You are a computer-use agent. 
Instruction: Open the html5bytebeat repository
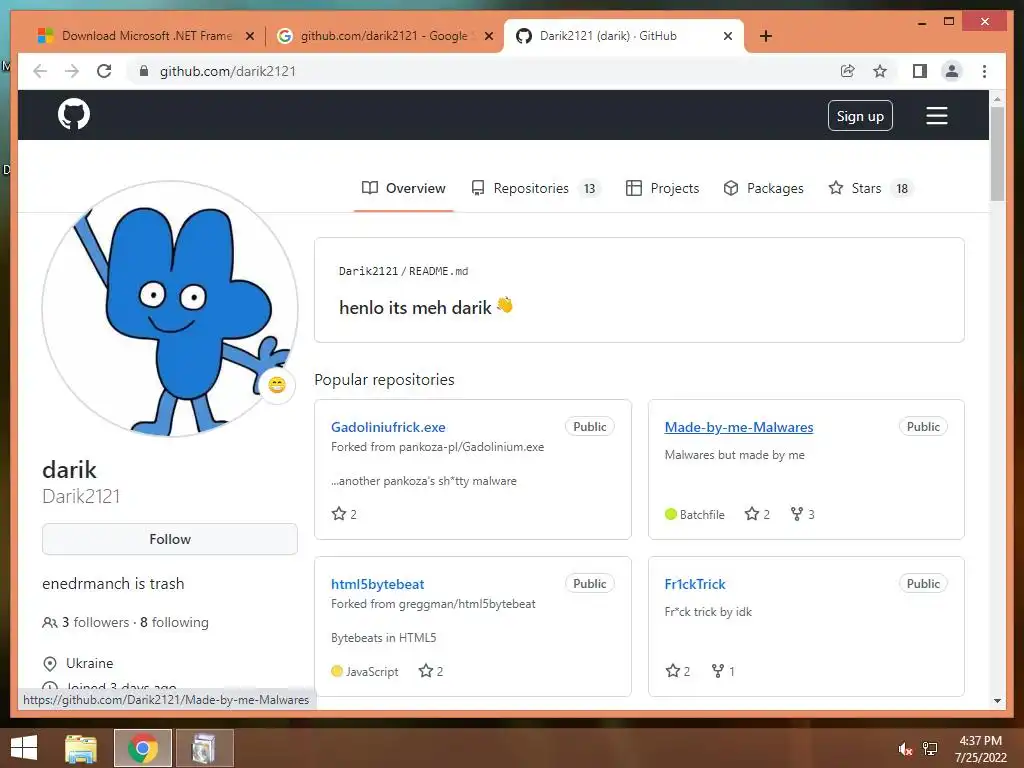pos(377,584)
